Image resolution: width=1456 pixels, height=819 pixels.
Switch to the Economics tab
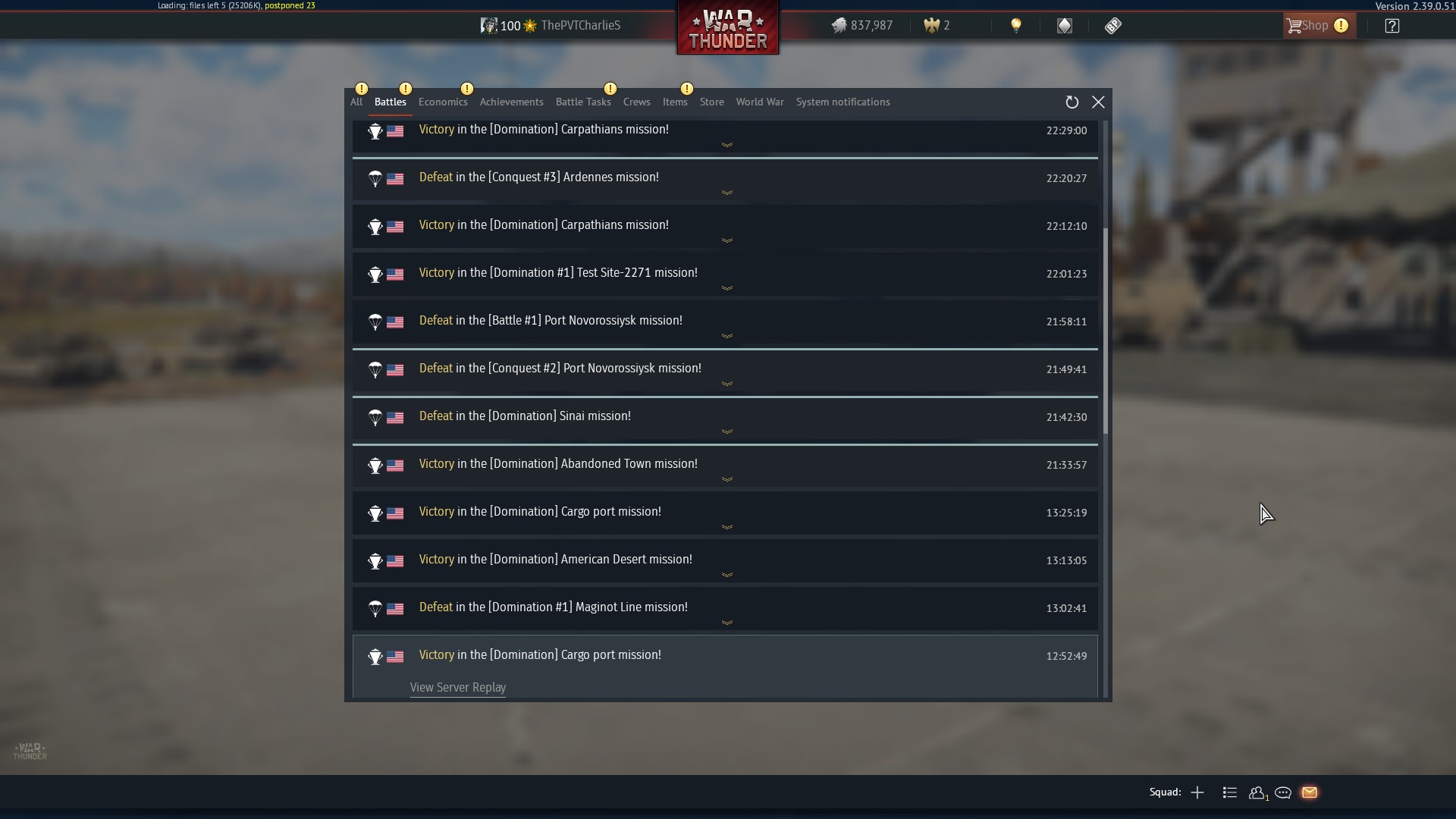pyautogui.click(x=443, y=102)
